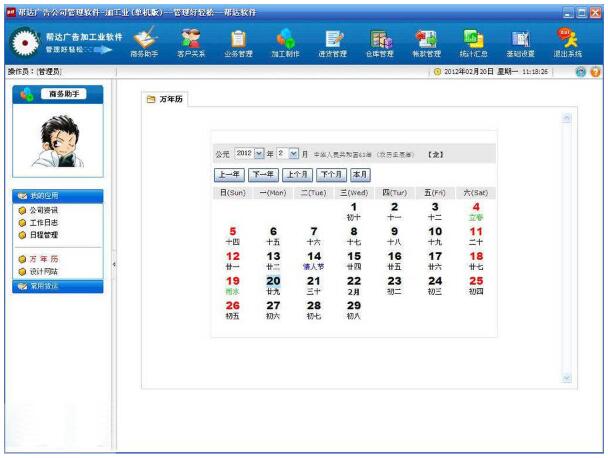608x458 pixels.
Task: Open 仓库管理 module icon
Action: pyautogui.click(x=380, y=43)
